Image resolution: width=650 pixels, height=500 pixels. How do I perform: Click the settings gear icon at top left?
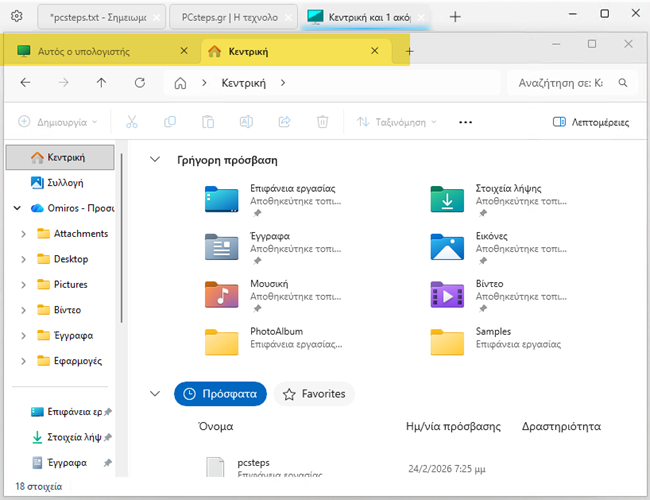(16, 17)
